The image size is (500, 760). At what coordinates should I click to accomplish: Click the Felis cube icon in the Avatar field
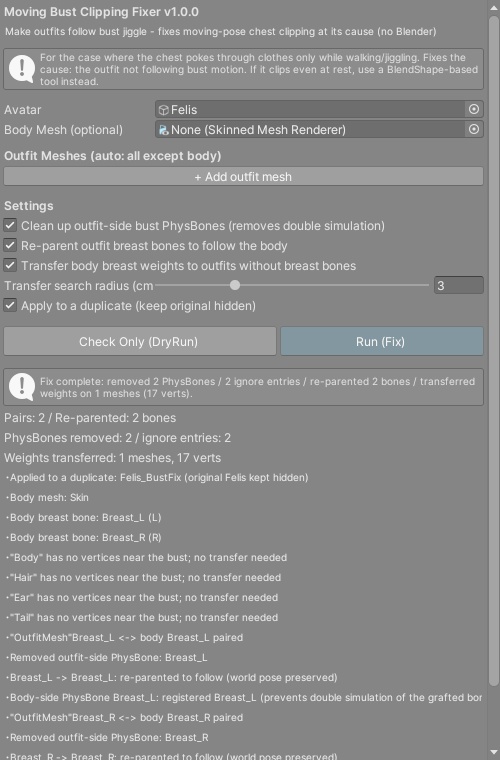164,110
